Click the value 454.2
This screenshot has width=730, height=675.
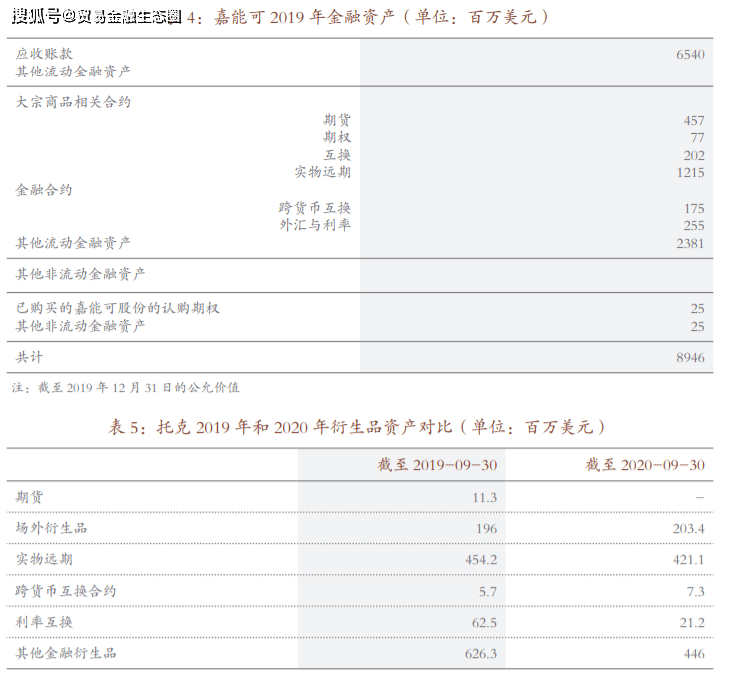click(x=481, y=560)
